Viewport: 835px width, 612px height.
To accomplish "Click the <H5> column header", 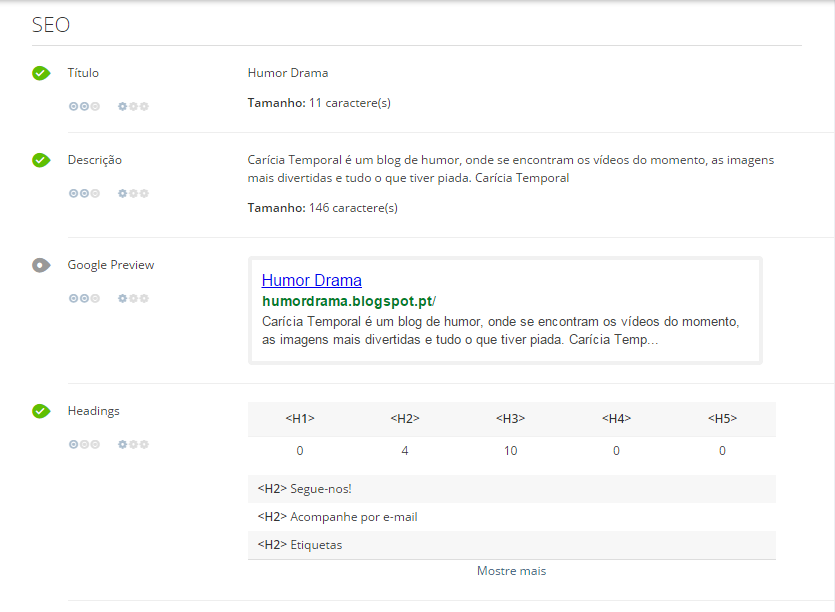I will pos(722,418).
